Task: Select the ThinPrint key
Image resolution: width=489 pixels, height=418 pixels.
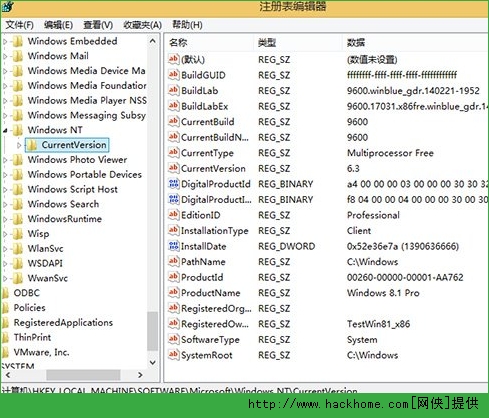Action: pyautogui.click(x=32, y=337)
